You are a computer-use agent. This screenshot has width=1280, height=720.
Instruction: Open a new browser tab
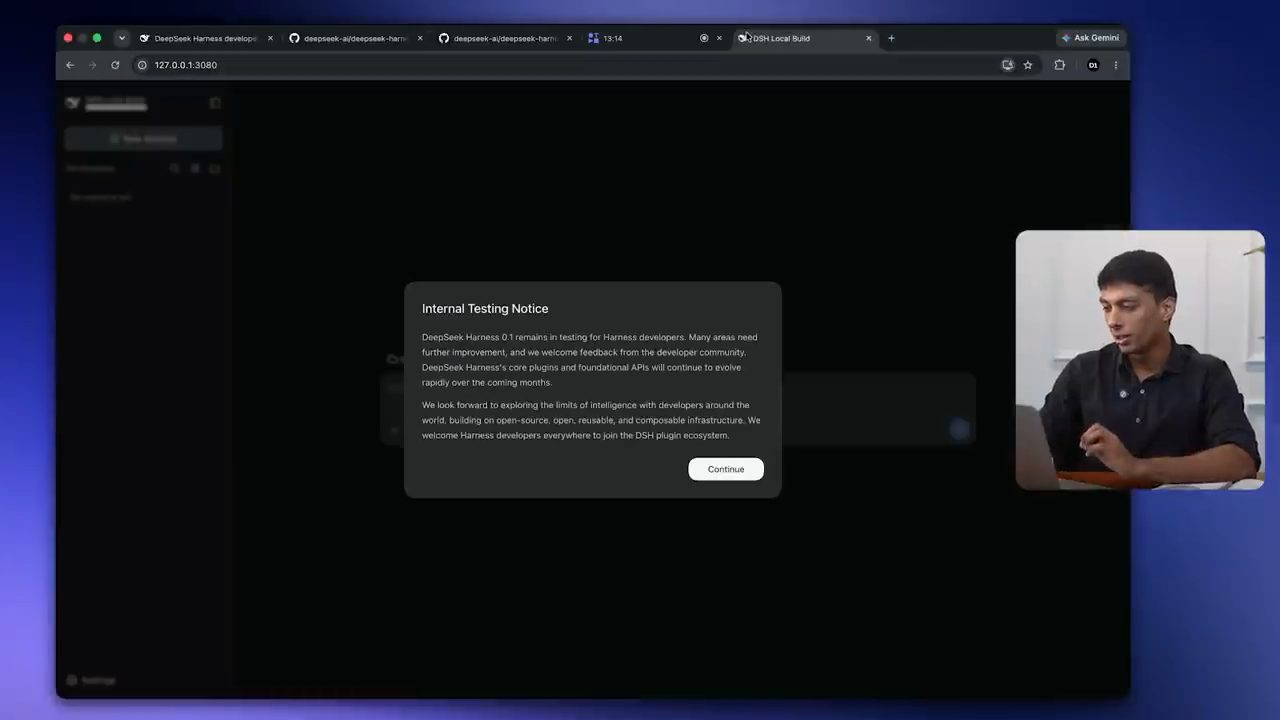pyautogui.click(x=891, y=38)
